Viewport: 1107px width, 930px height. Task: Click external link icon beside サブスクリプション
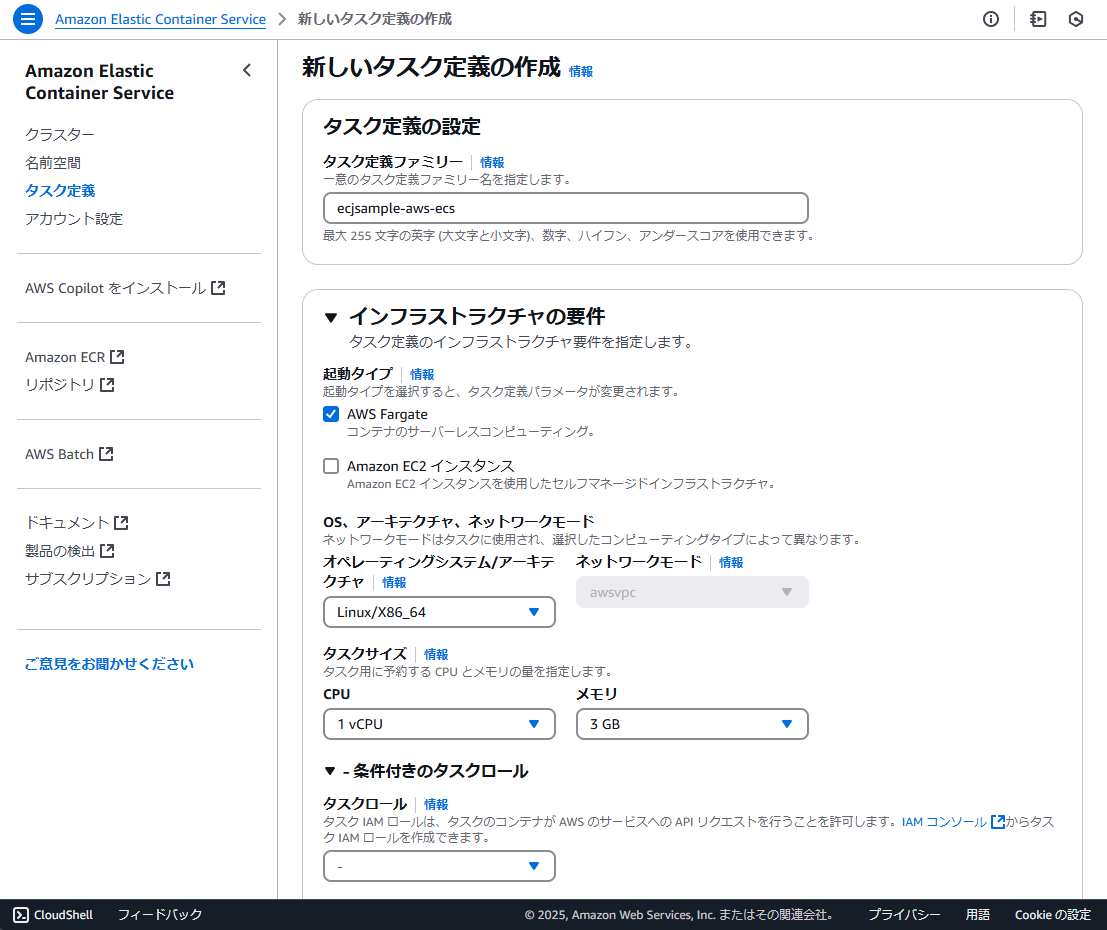pyautogui.click(x=163, y=578)
